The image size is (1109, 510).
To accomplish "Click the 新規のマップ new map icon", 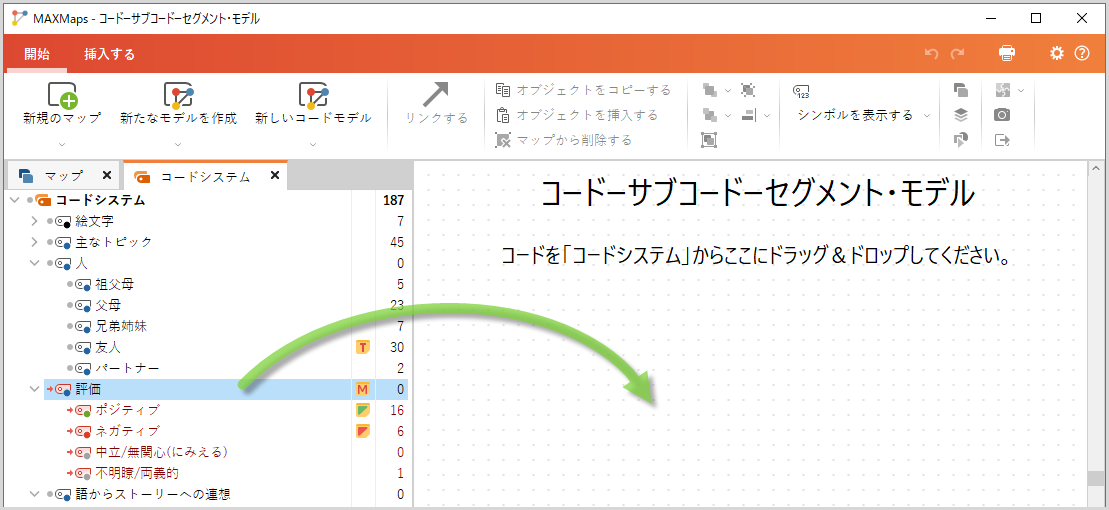I will [62, 95].
